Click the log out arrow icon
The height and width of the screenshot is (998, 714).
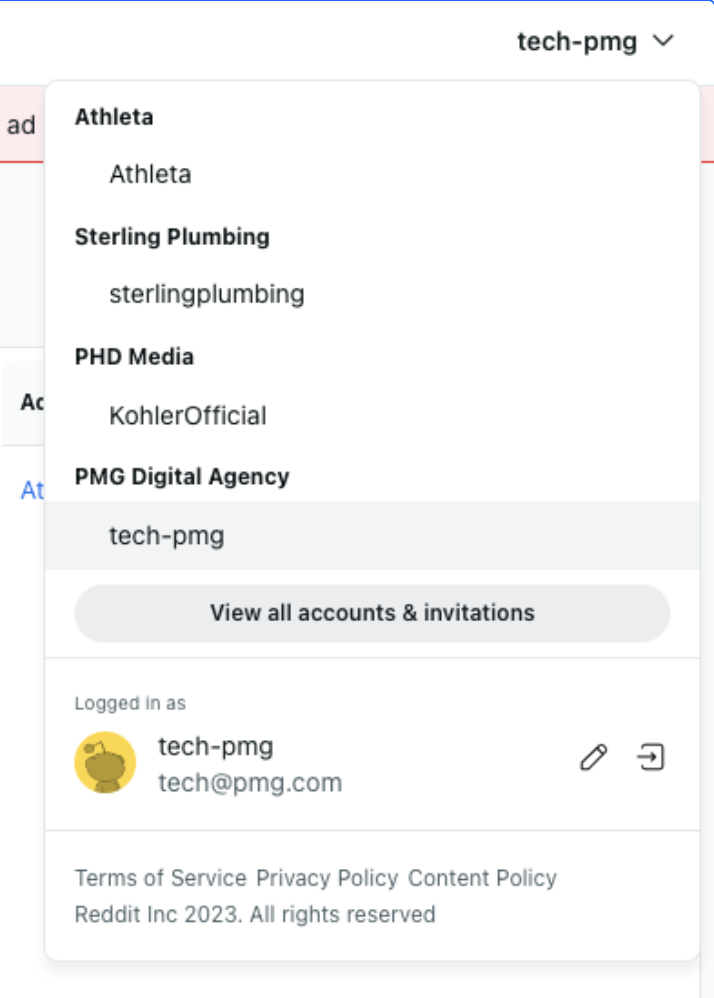click(651, 758)
